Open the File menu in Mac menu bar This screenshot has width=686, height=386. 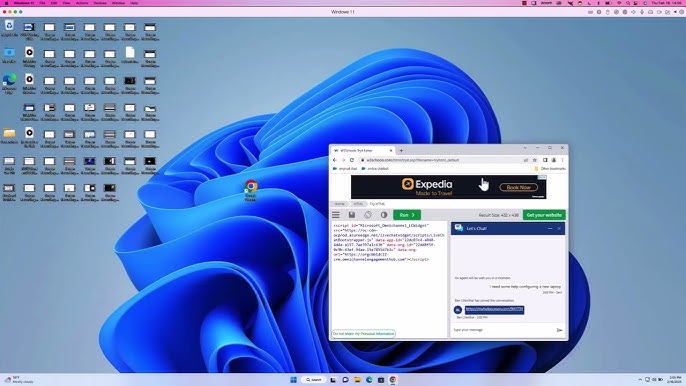tap(42, 3)
